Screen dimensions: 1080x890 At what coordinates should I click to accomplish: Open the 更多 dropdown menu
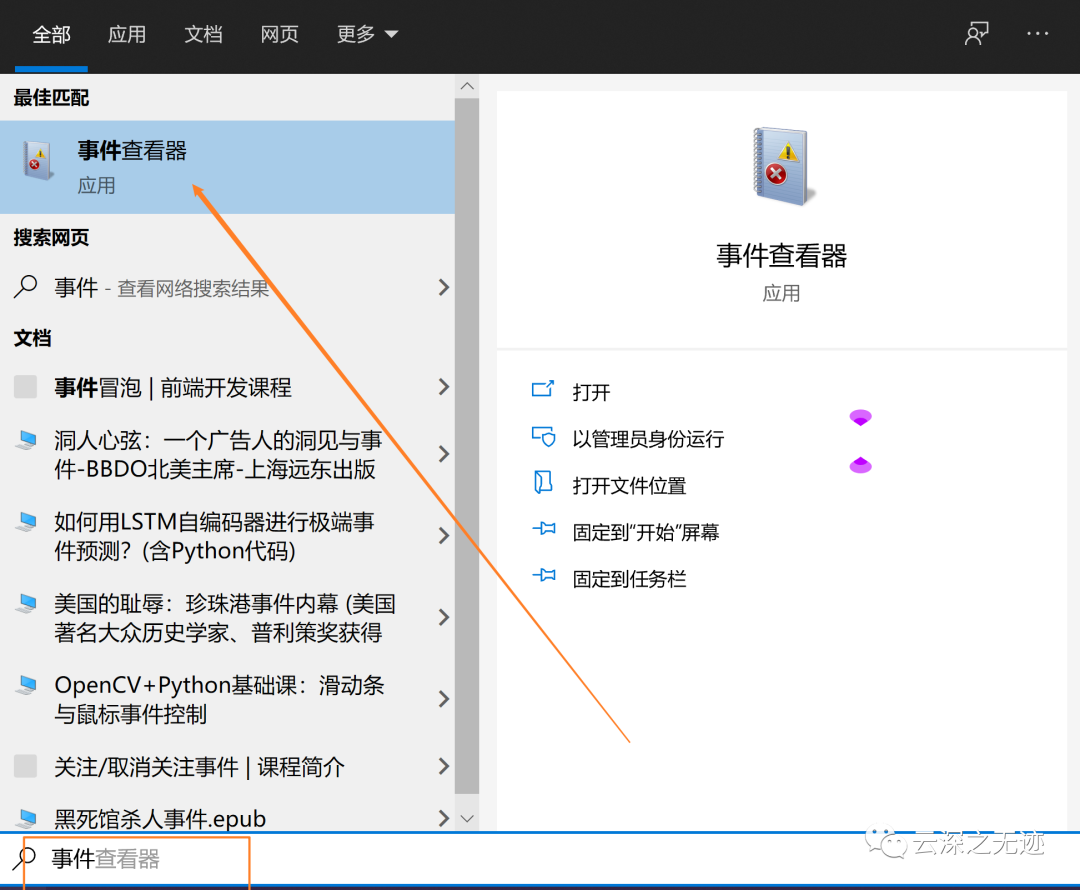367,33
